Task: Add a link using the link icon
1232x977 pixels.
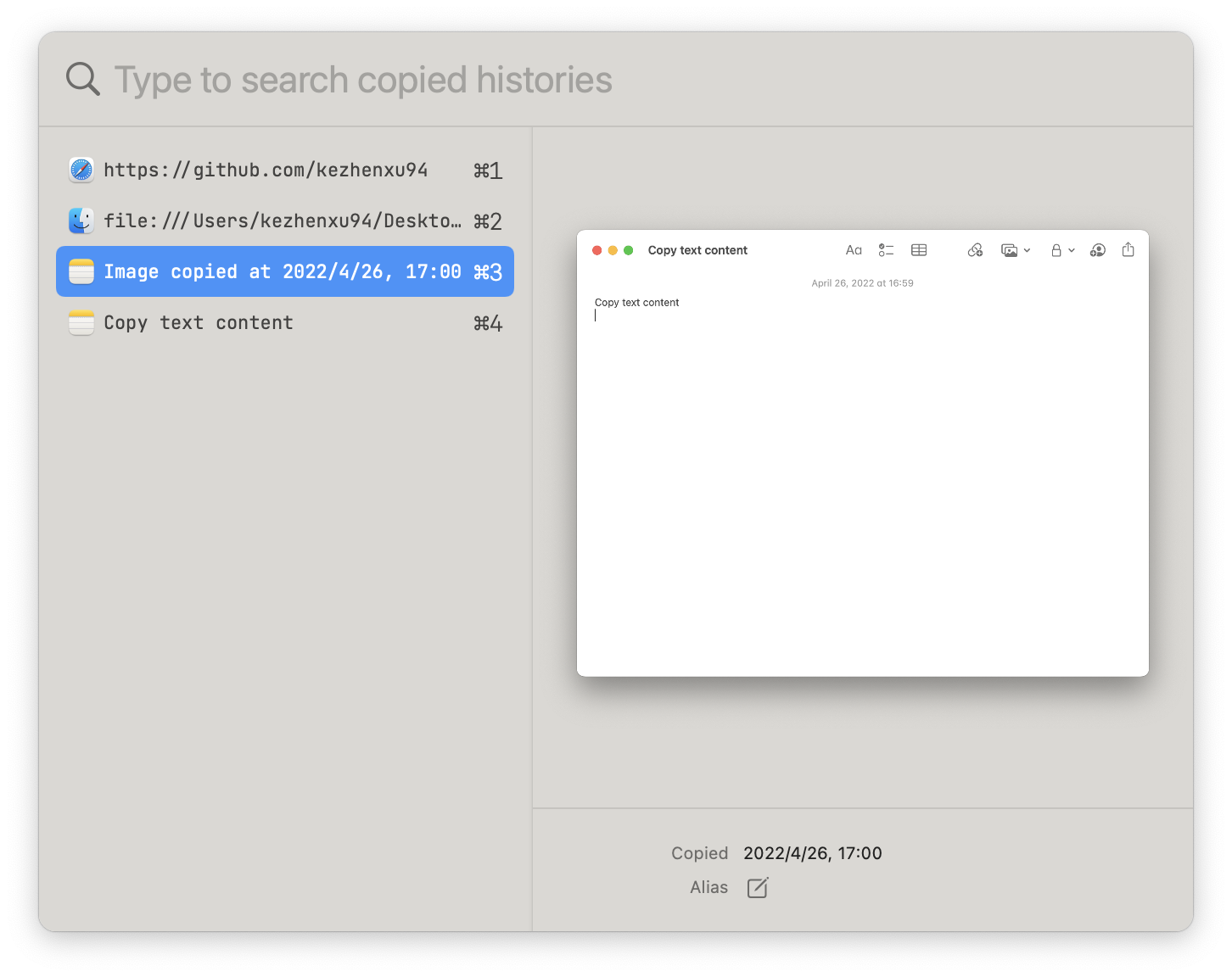Action: click(x=975, y=249)
